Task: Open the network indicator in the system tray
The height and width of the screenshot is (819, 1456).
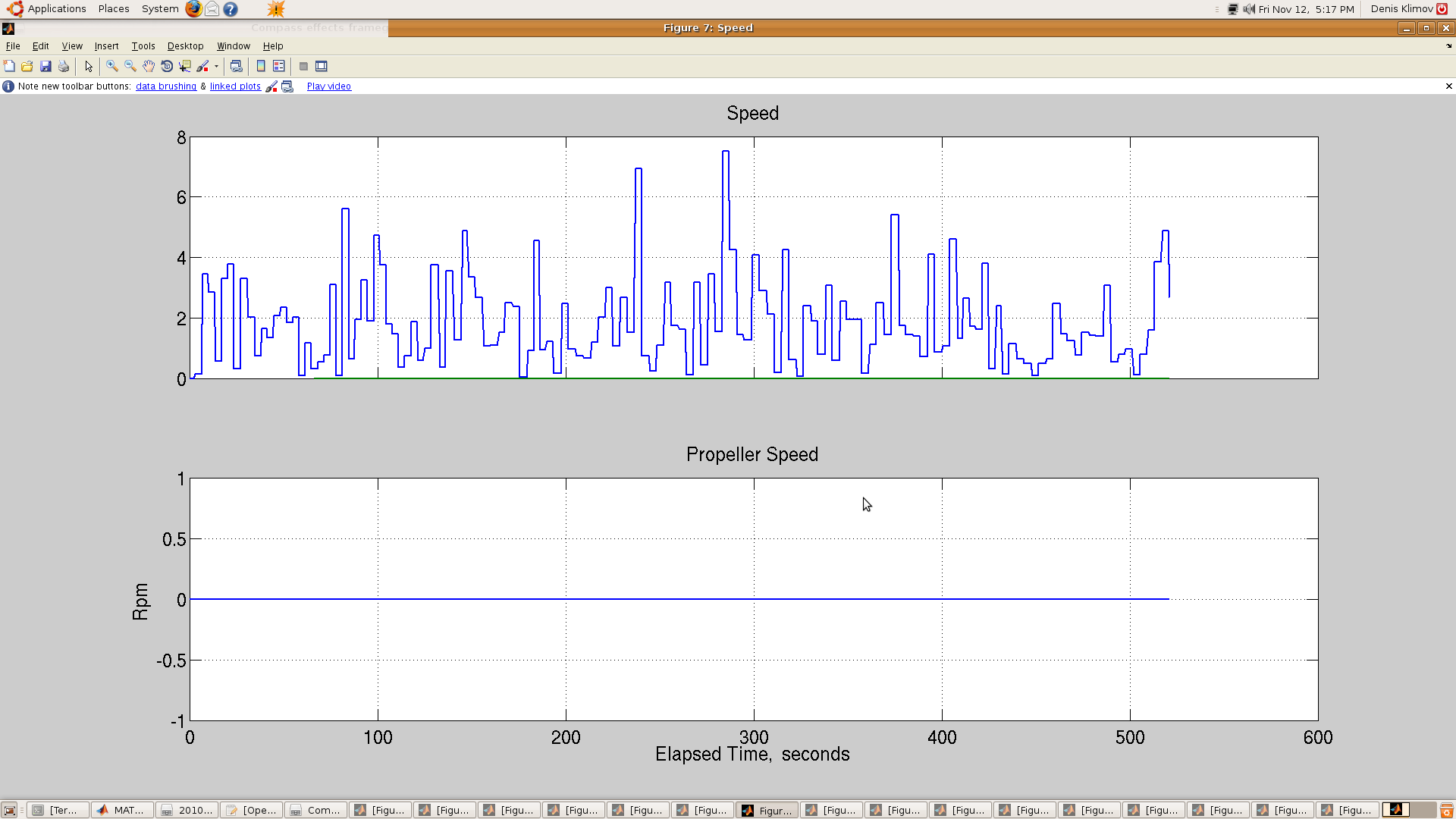Action: (x=1233, y=9)
